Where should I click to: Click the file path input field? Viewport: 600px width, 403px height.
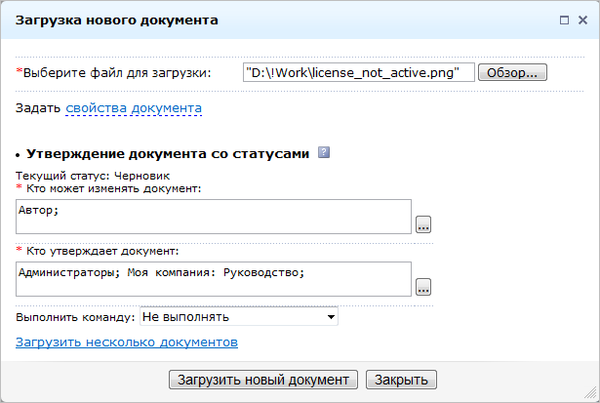(358, 73)
